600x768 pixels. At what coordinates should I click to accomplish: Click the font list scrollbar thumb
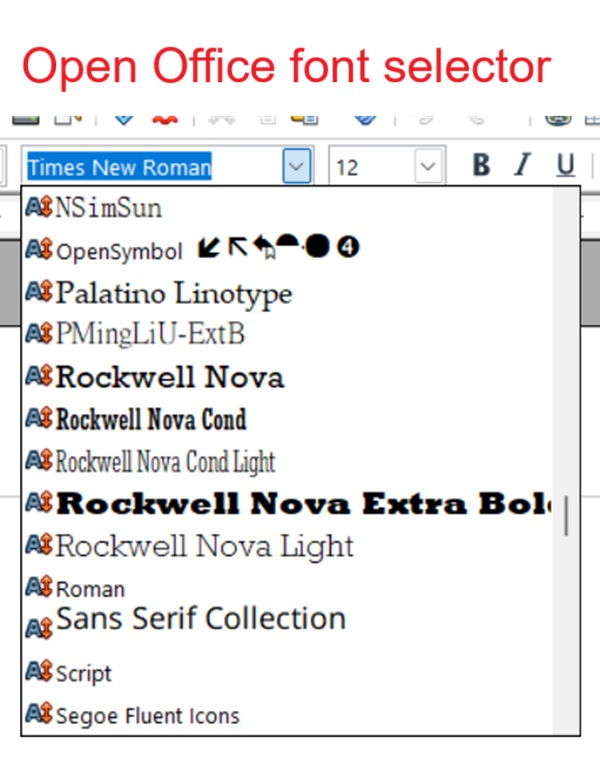[566, 516]
